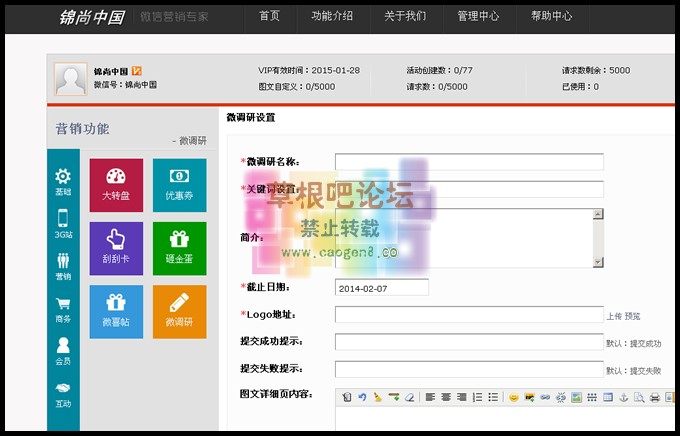The height and width of the screenshot is (436, 680).
Task: Insert numbered list in editor
Action: coord(477,397)
